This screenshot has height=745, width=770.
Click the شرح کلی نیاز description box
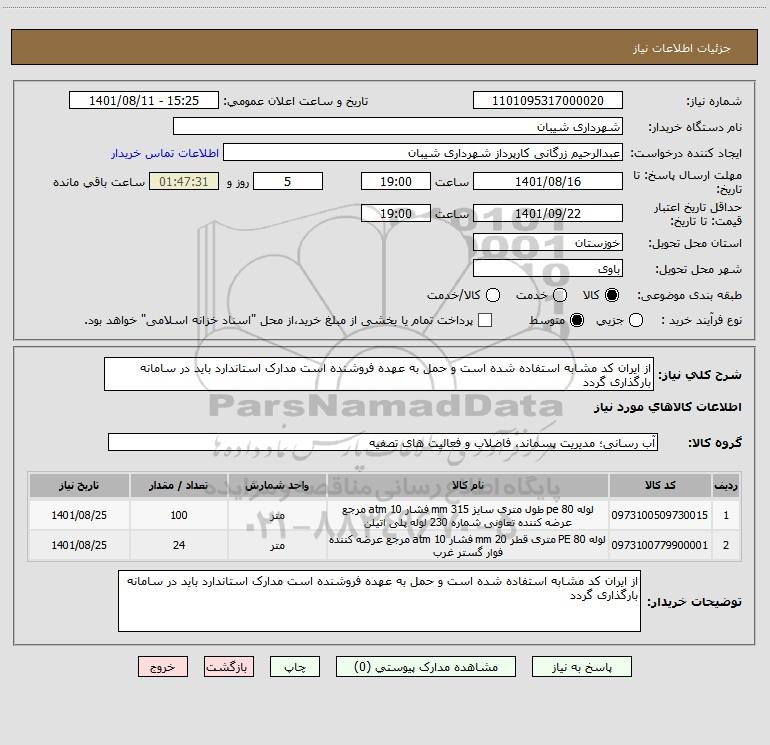pyautogui.click(x=379, y=375)
